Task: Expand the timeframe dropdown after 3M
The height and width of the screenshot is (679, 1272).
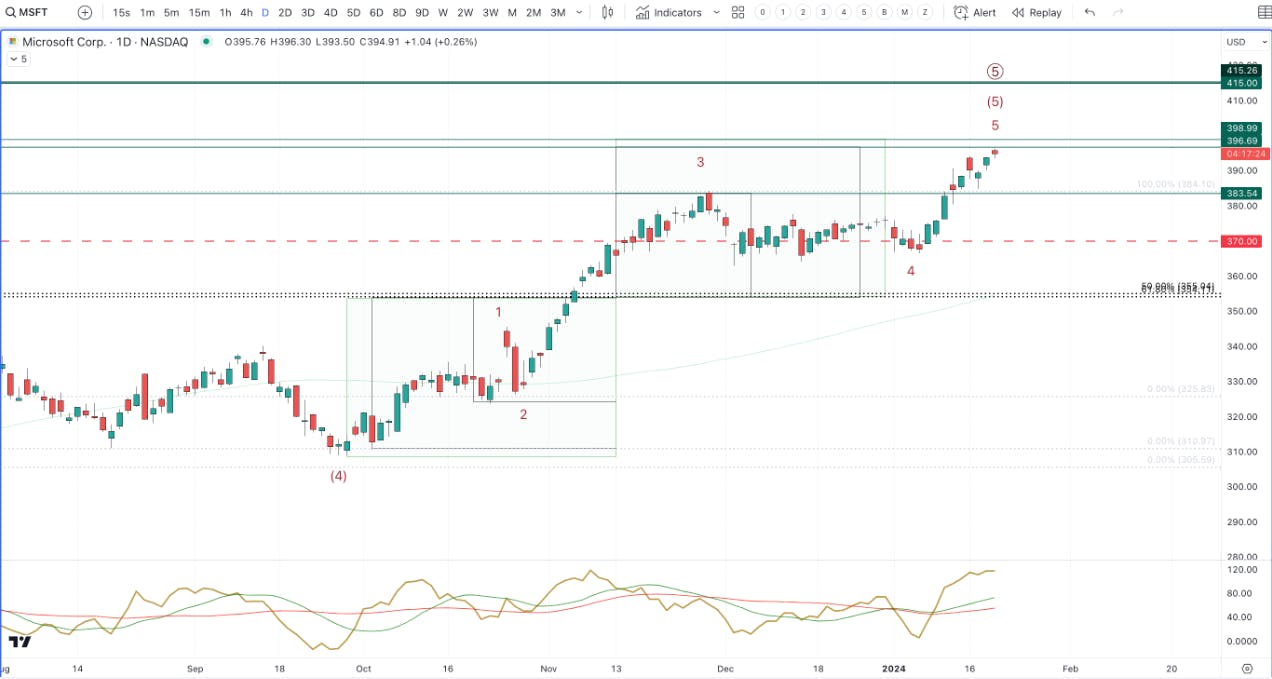Action: pos(580,13)
